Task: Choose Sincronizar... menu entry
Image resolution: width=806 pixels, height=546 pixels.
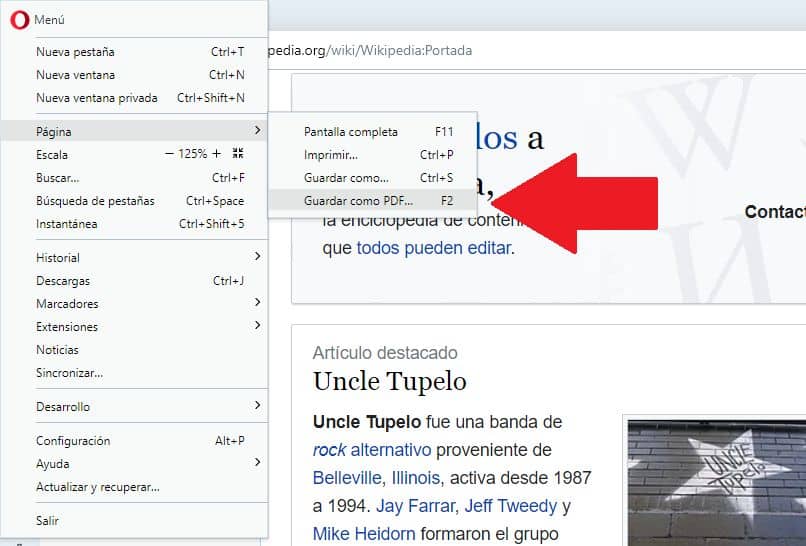Action: 134,373
